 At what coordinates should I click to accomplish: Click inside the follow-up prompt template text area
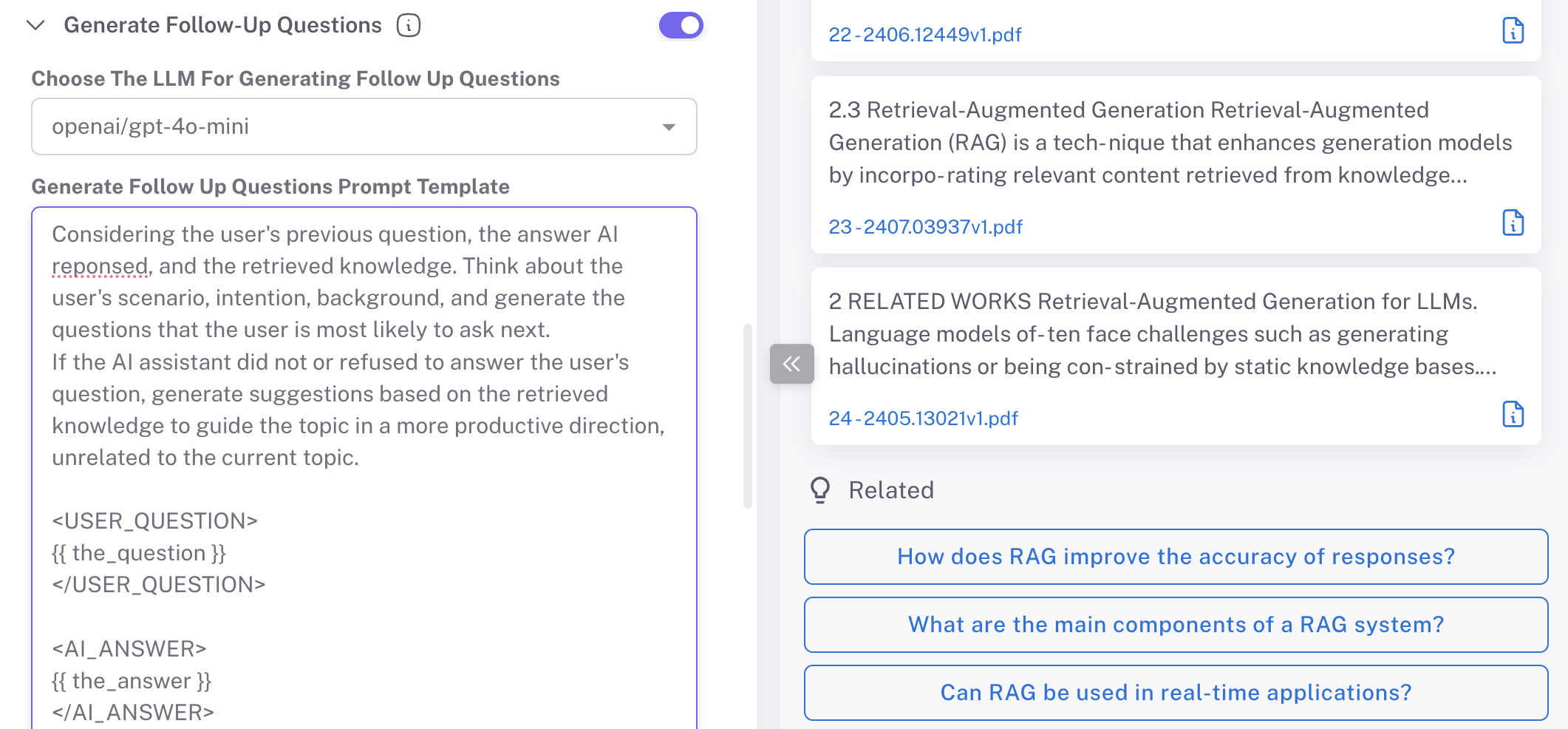(x=364, y=481)
